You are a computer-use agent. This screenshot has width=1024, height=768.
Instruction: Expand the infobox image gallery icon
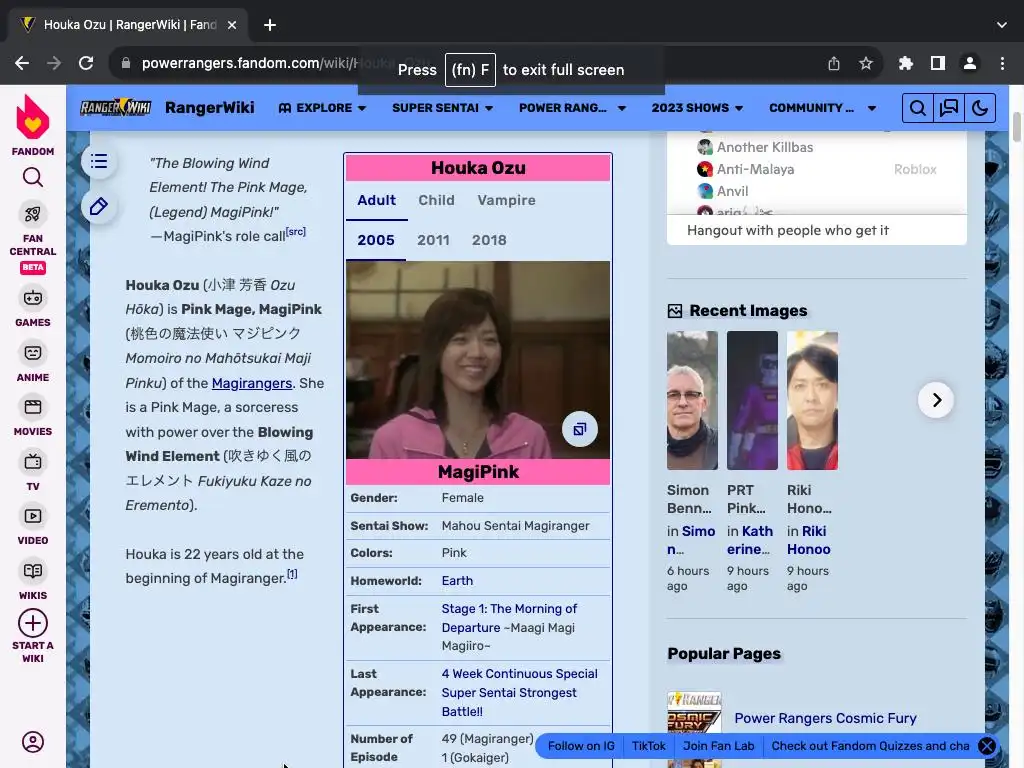click(x=580, y=429)
